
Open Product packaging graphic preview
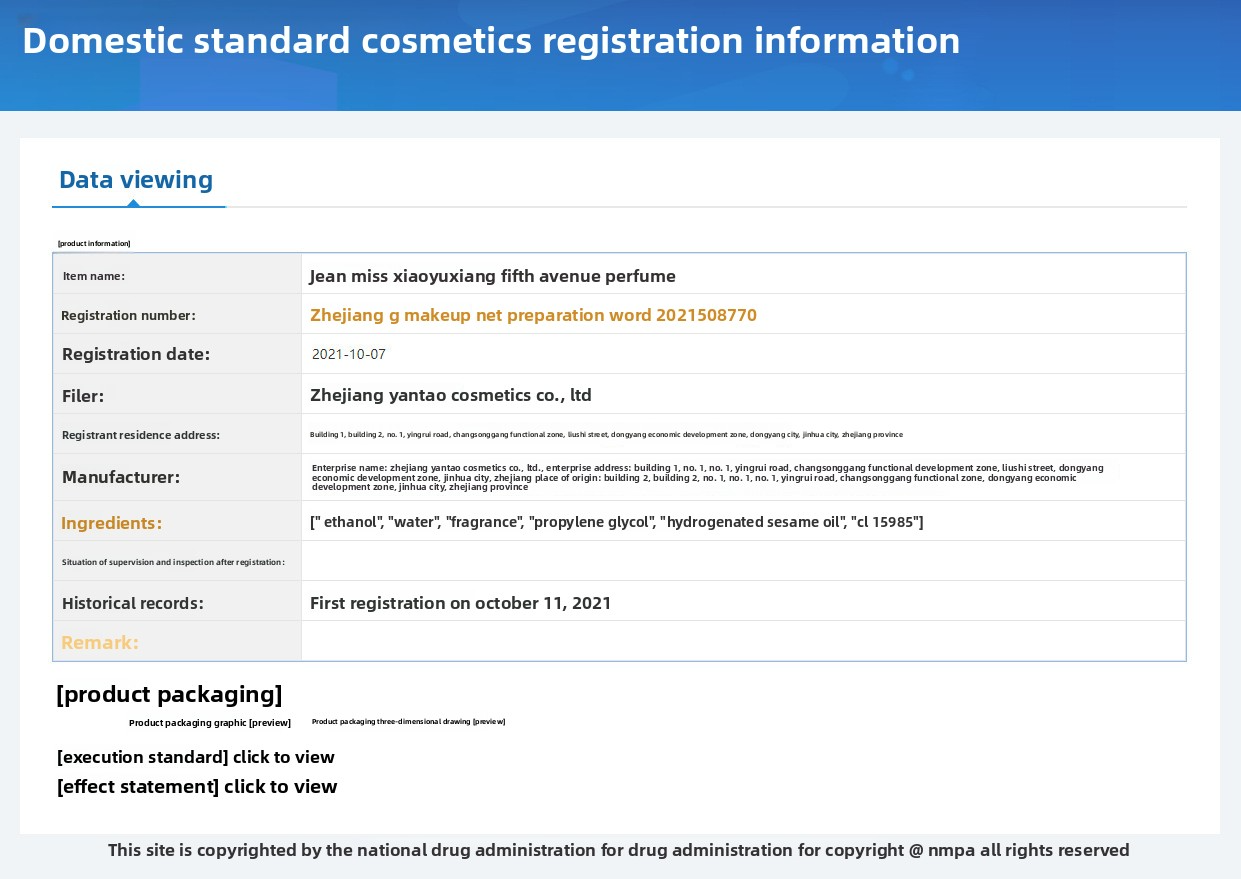pos(210,722)
